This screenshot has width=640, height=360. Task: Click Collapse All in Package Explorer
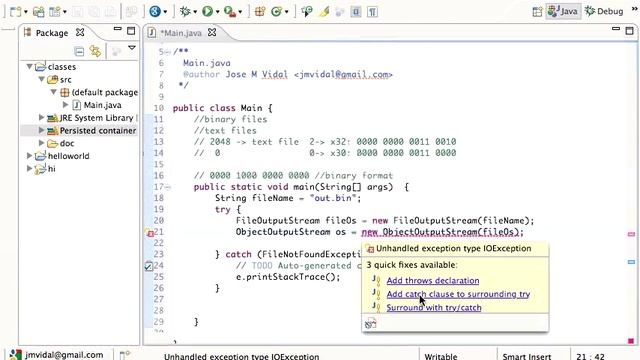(79, 51)
